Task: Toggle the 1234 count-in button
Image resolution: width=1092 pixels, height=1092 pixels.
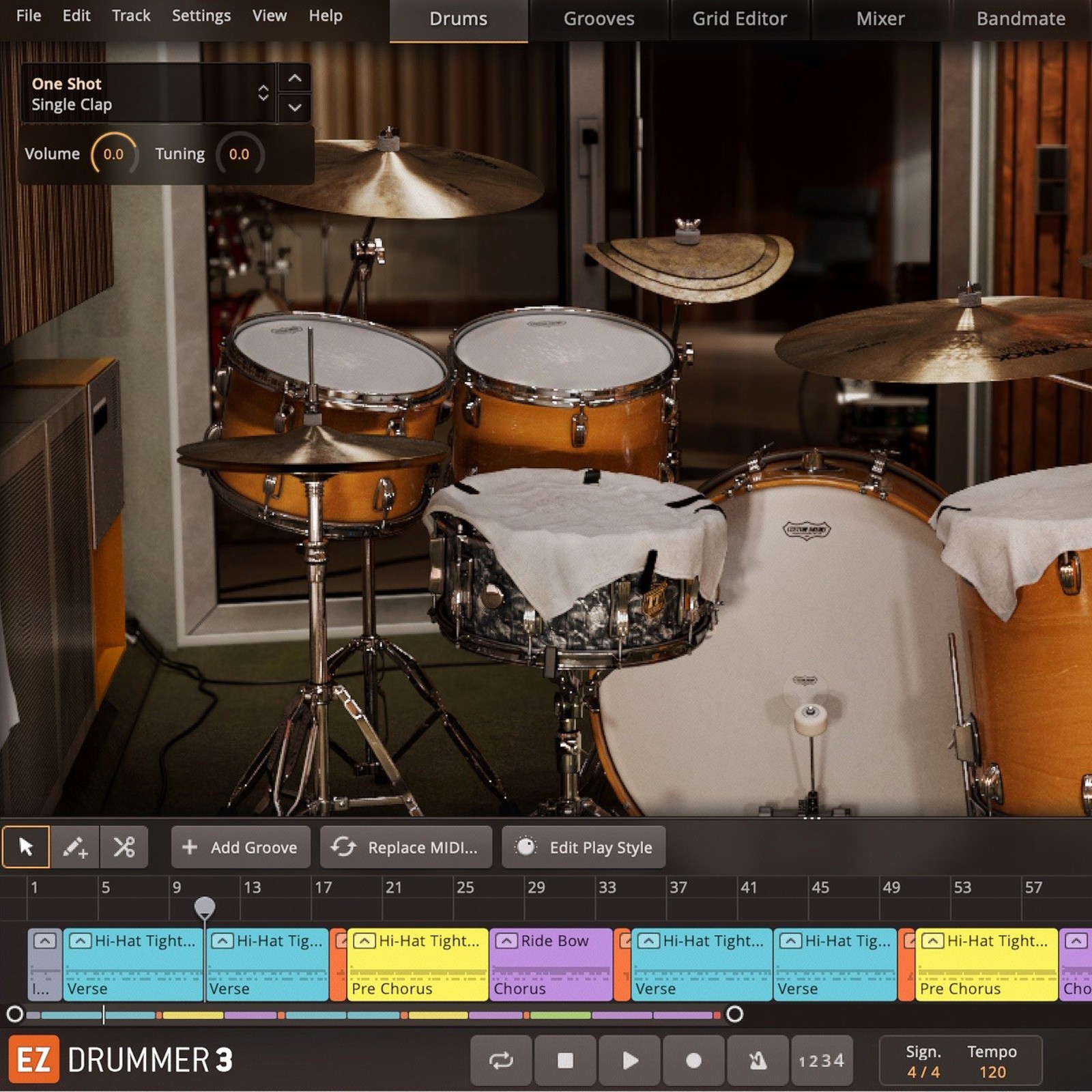Action: (822, 1060)
